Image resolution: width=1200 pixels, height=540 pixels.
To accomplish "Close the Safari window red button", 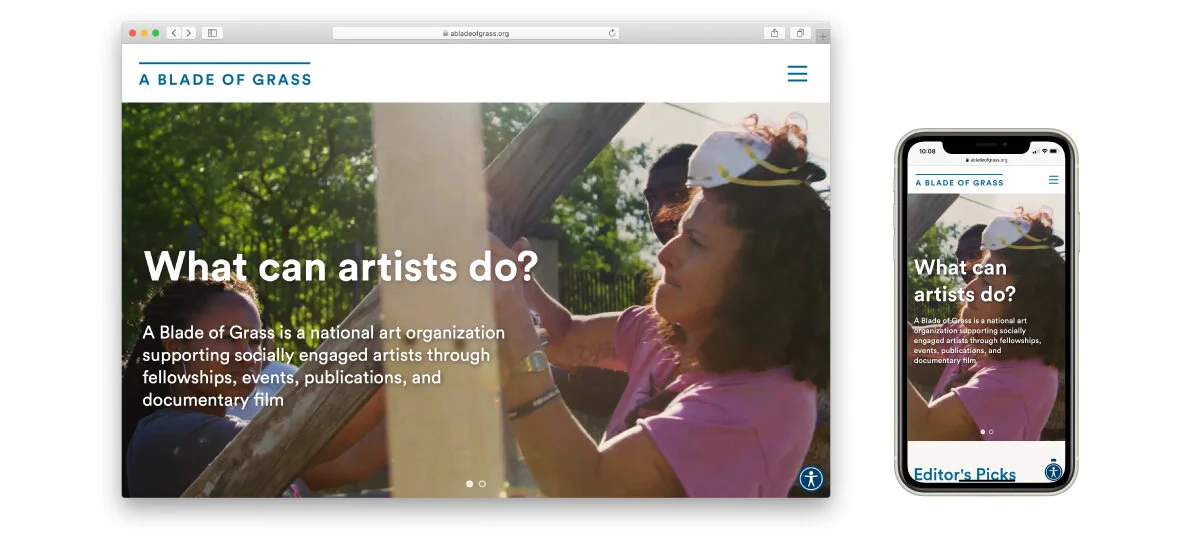I will click(133, 33).
